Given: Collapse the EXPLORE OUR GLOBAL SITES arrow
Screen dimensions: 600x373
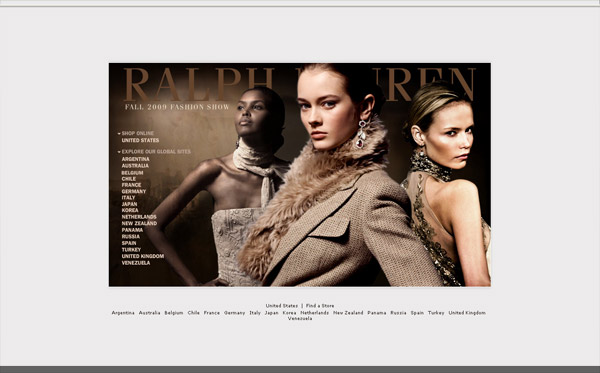Looking at the screenshot, I should 119,152.
